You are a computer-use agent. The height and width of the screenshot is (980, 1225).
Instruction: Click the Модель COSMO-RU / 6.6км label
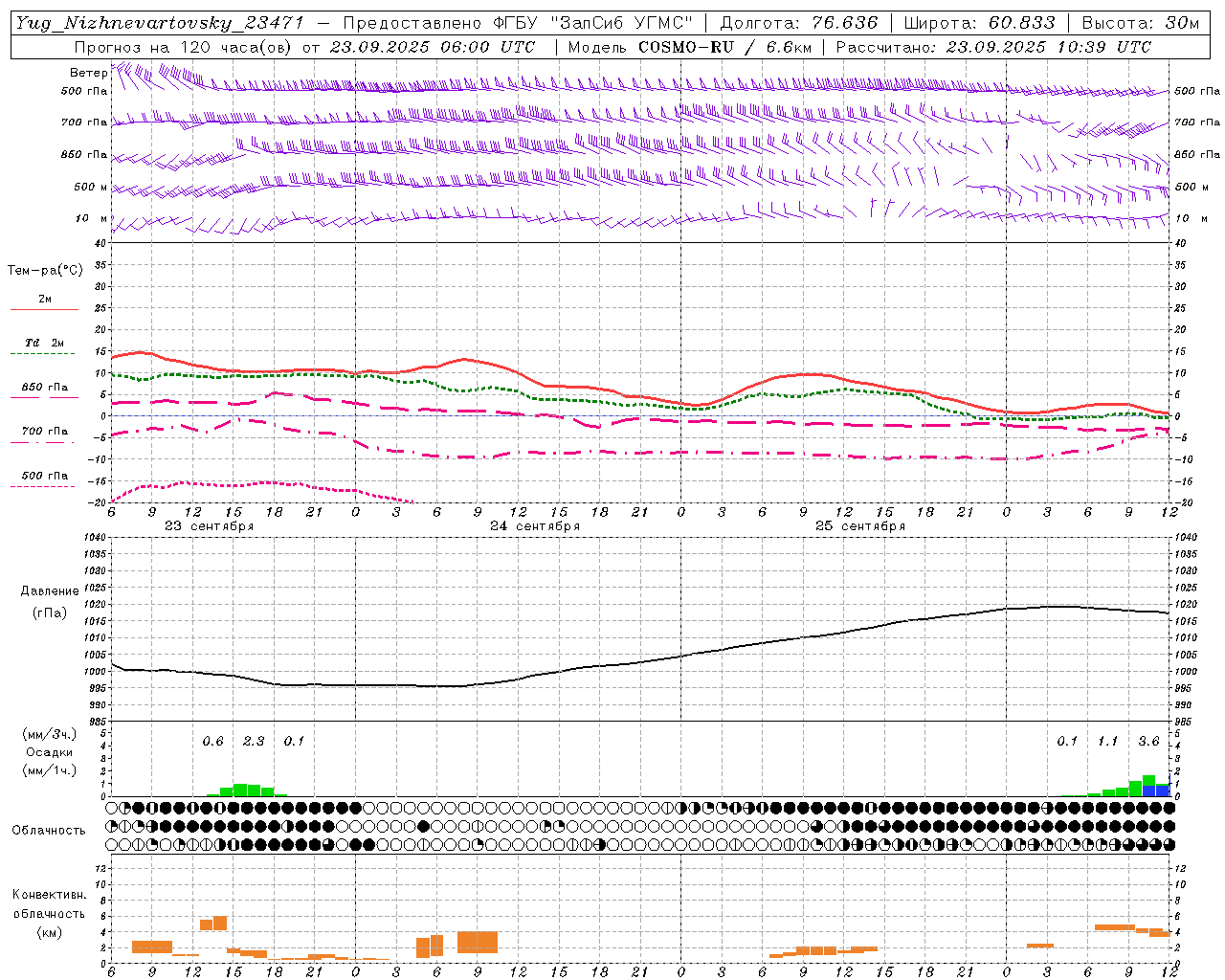[x=690, y=47]
